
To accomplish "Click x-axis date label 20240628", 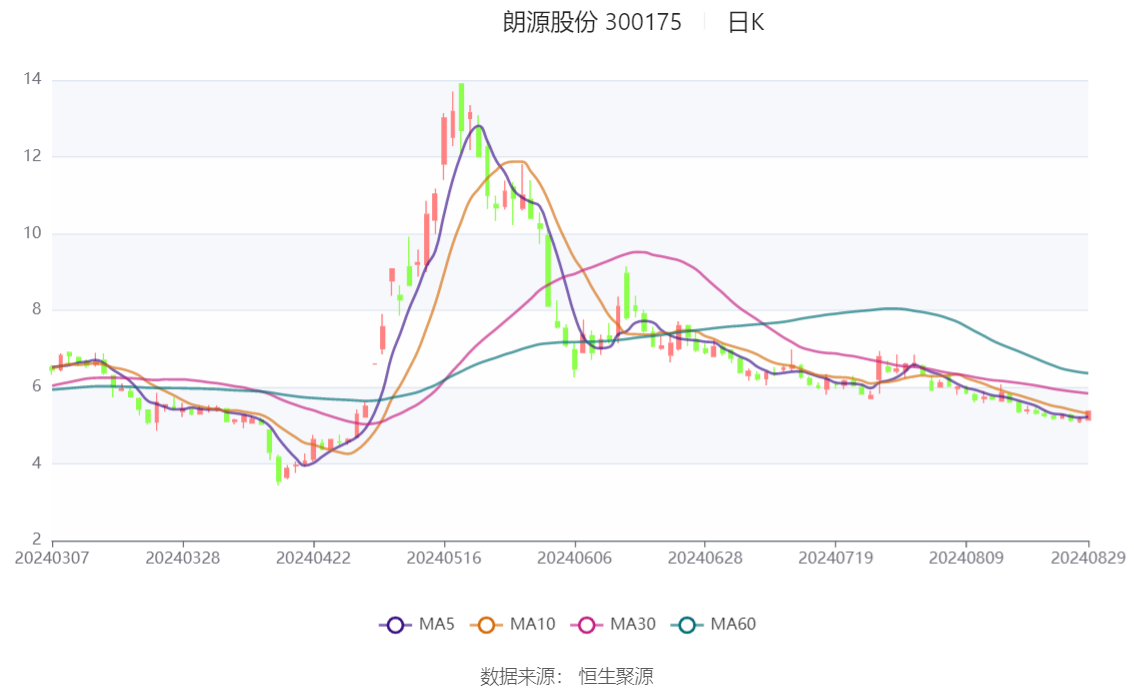I will point(704,558).
